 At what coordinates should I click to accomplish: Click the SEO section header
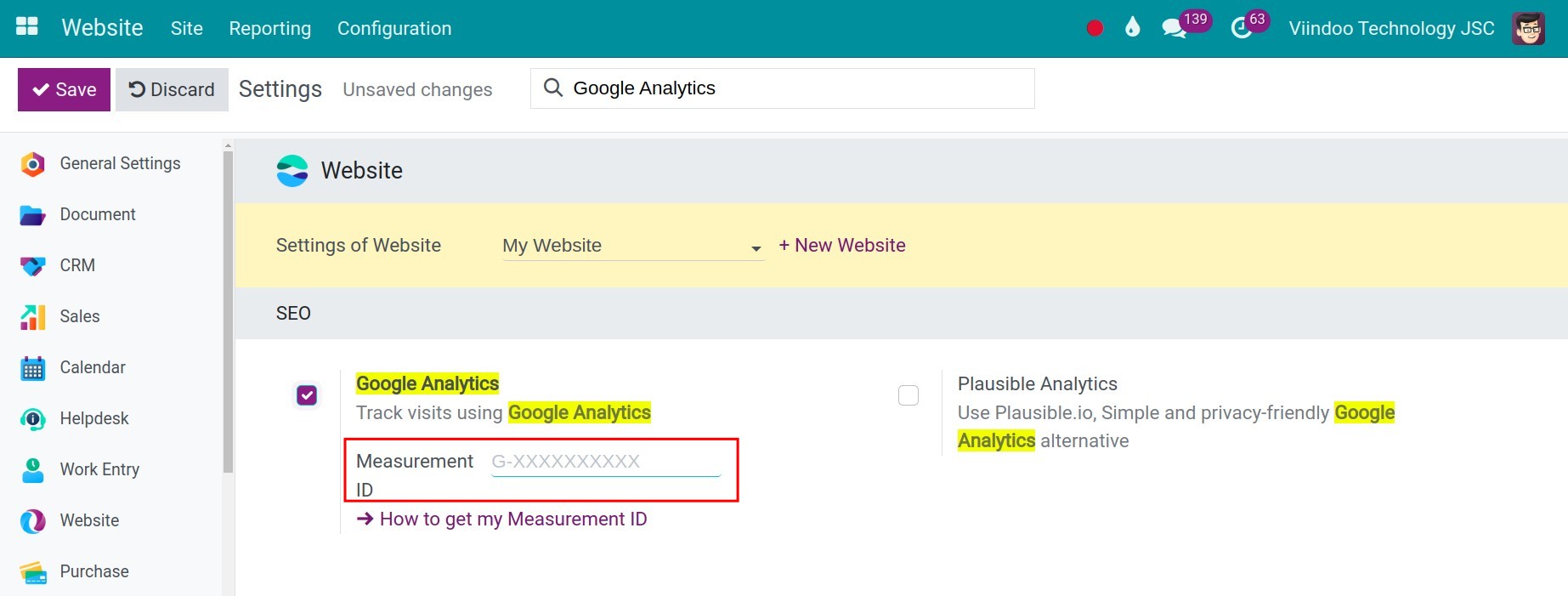tap(293, 313)
